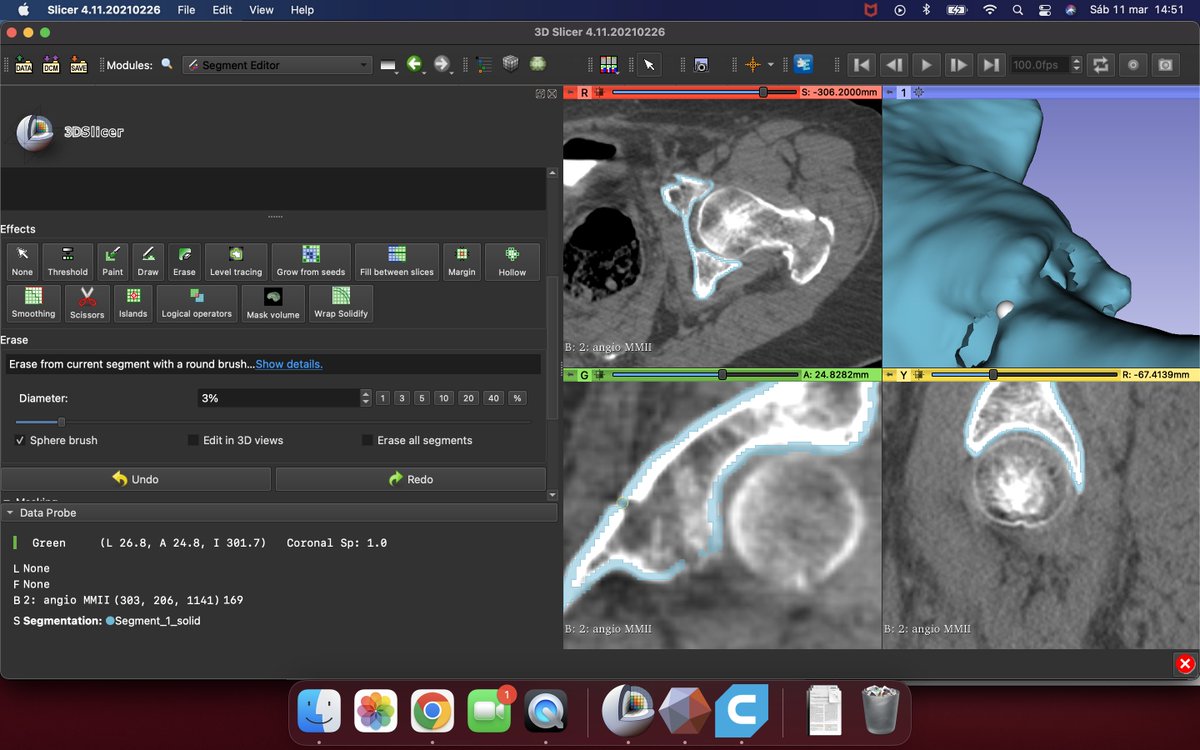Select the Islands effect

coord(133,303)
